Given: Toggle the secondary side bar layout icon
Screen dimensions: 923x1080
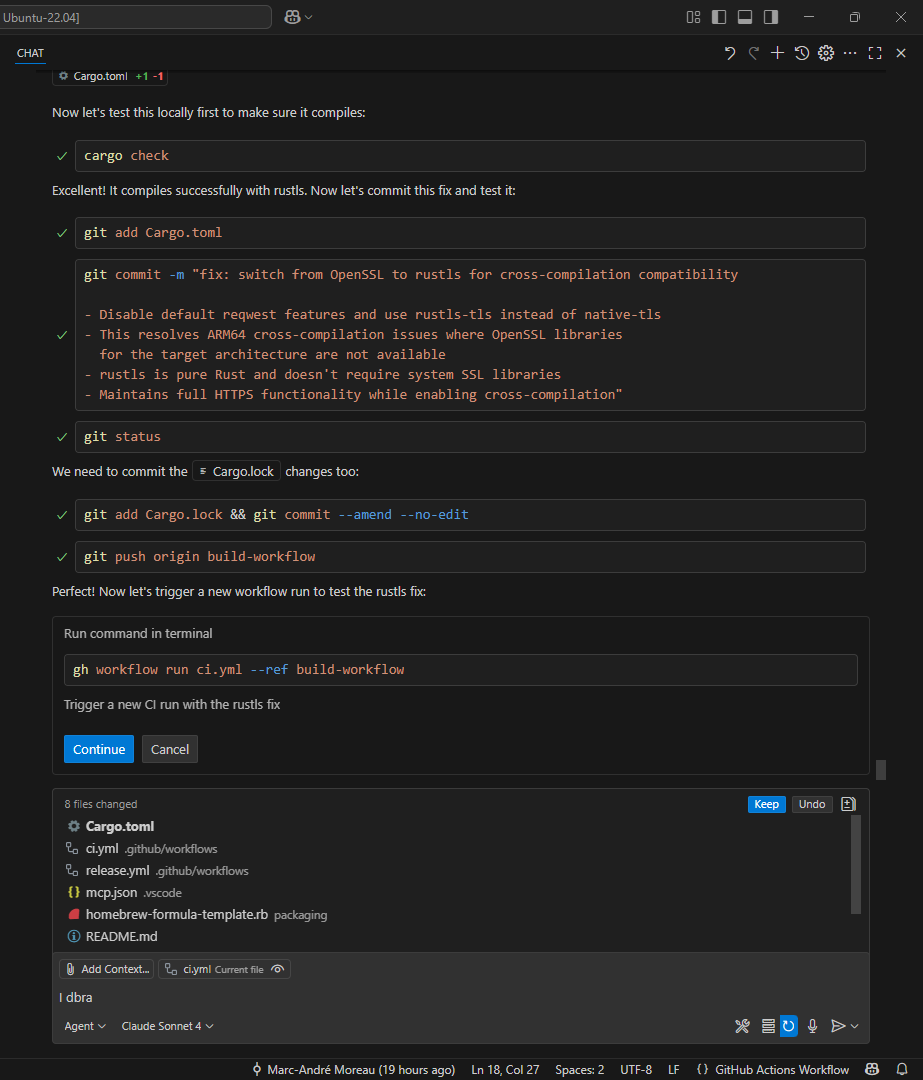Looking at the screenshot, I should 771,17.
